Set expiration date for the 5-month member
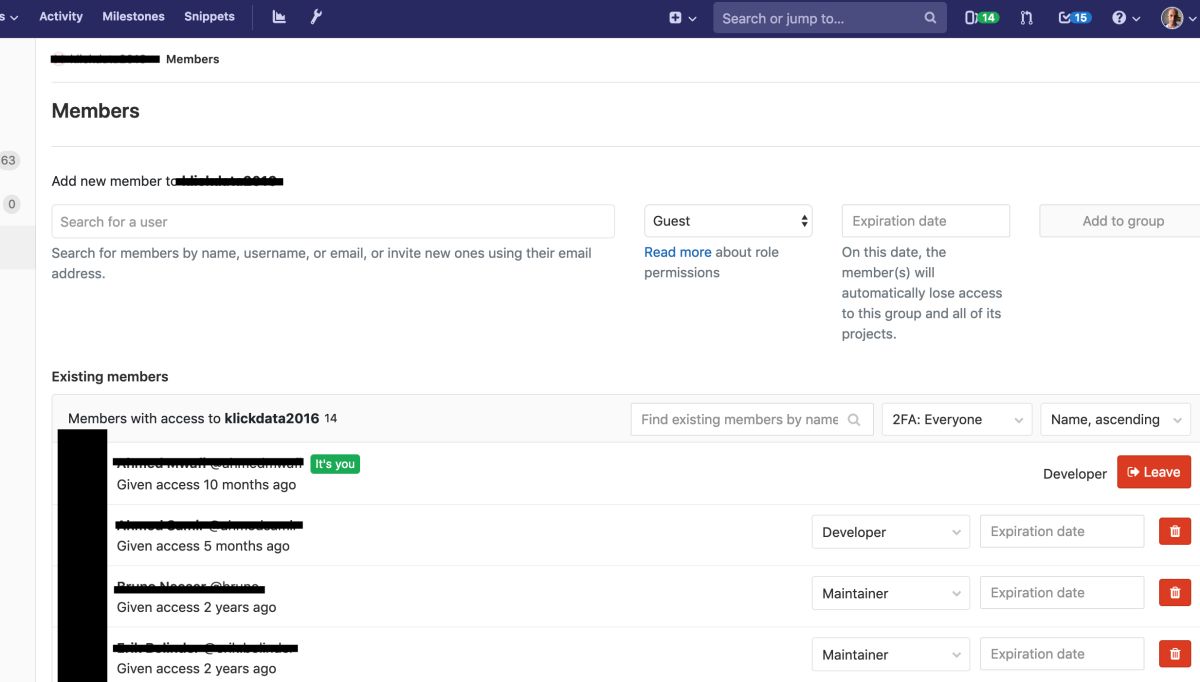Screen dimensions: 1200x682 pos(1061,532)
